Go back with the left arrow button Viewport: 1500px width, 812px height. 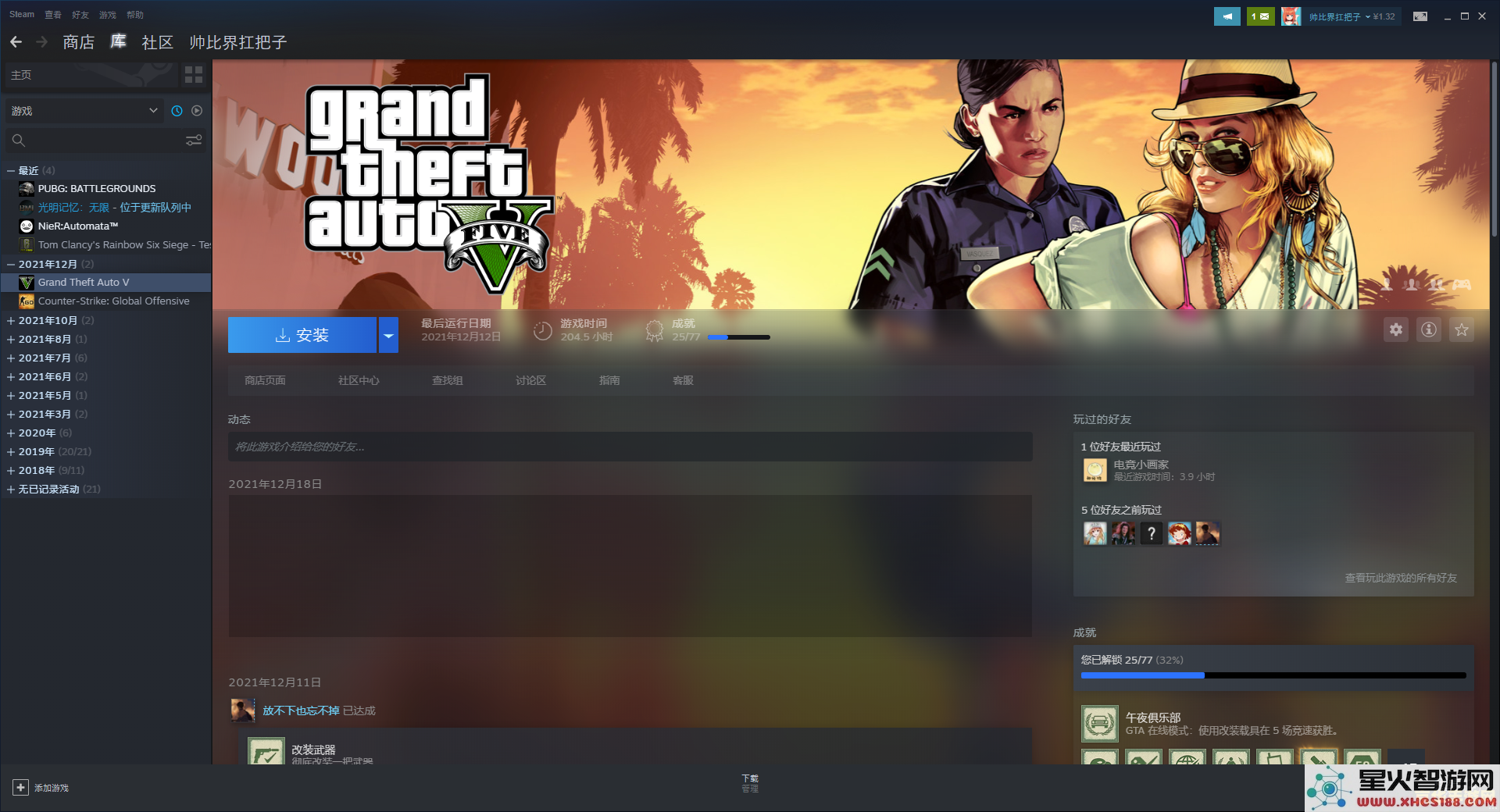[x=16, y=42]
